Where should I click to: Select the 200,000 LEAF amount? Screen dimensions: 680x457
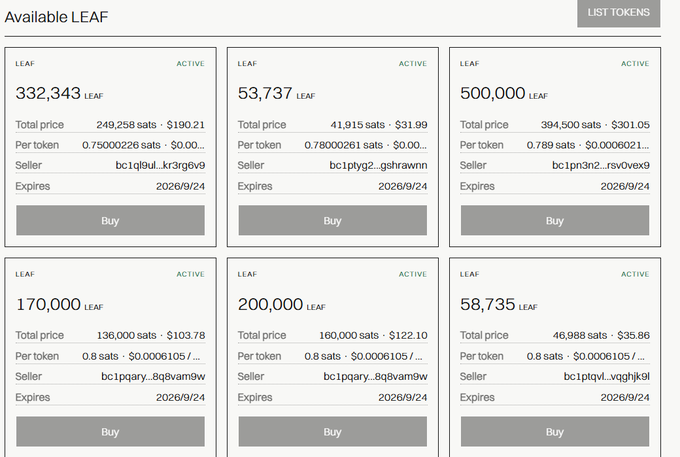[281, 304]
